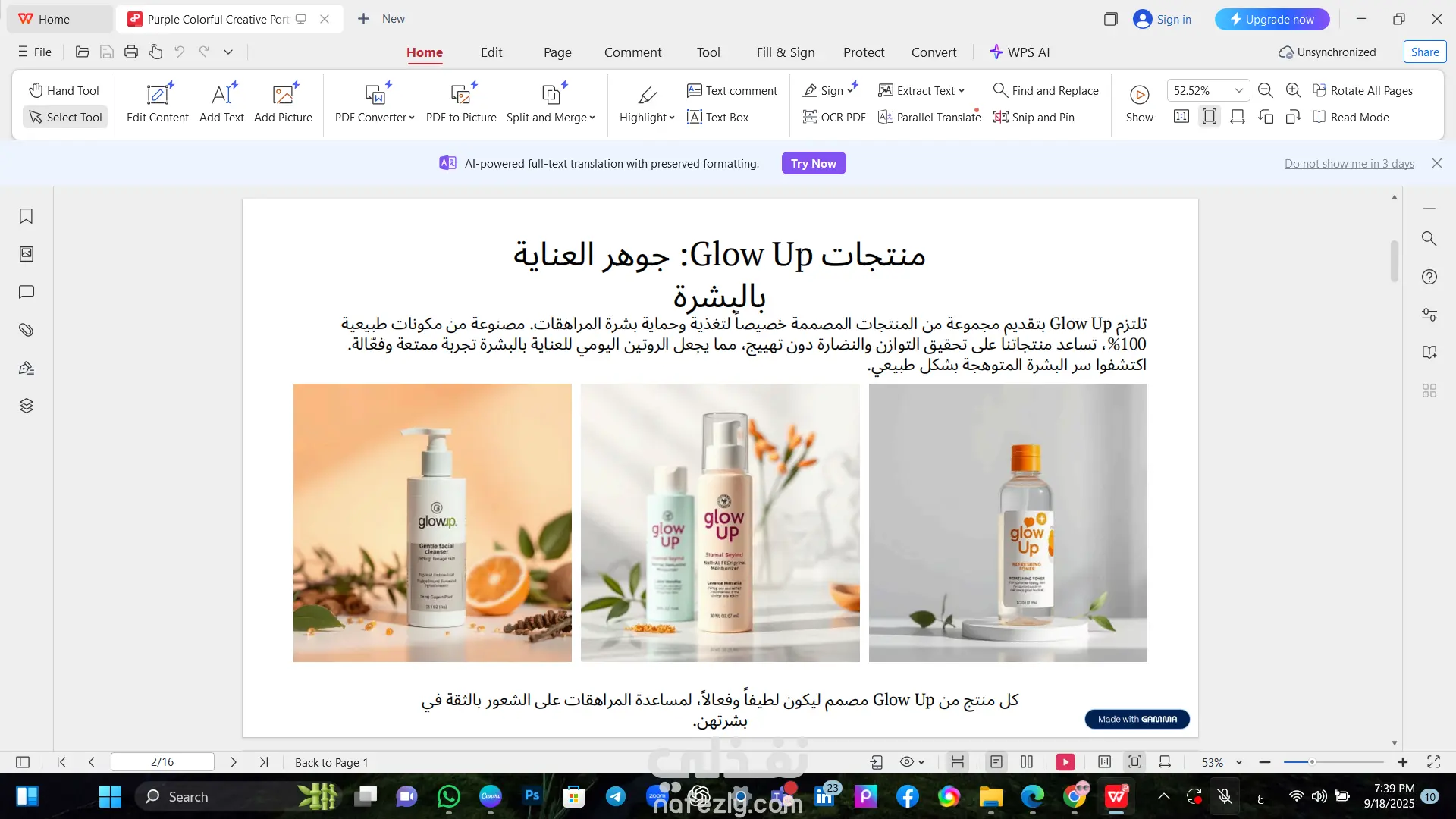The image size is (1456, 819).
Task: Switch to the Comment tab
Action: tap(632, 52)
